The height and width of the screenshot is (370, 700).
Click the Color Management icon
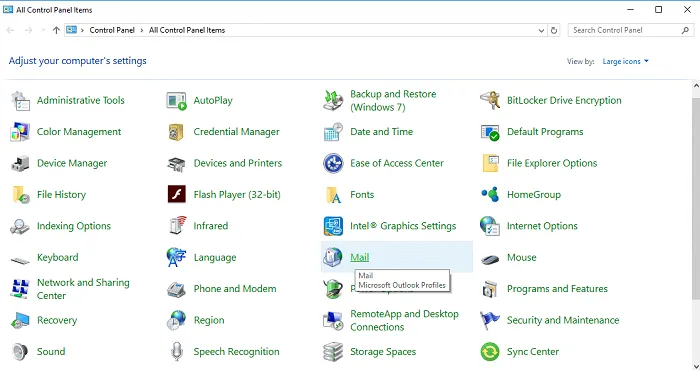coord(20,132)
